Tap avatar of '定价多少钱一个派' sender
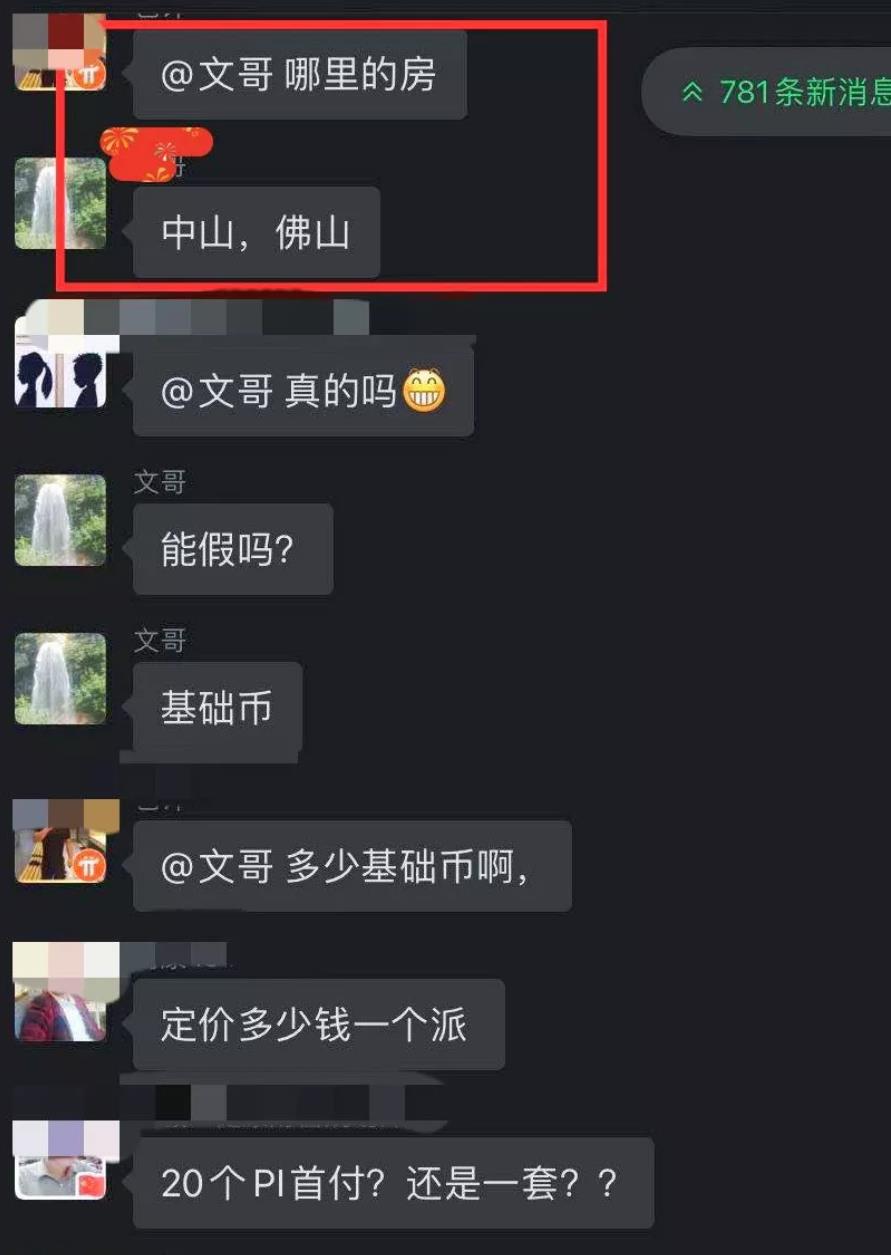The width and height of the screenshot is (891, 1255). 60,995
